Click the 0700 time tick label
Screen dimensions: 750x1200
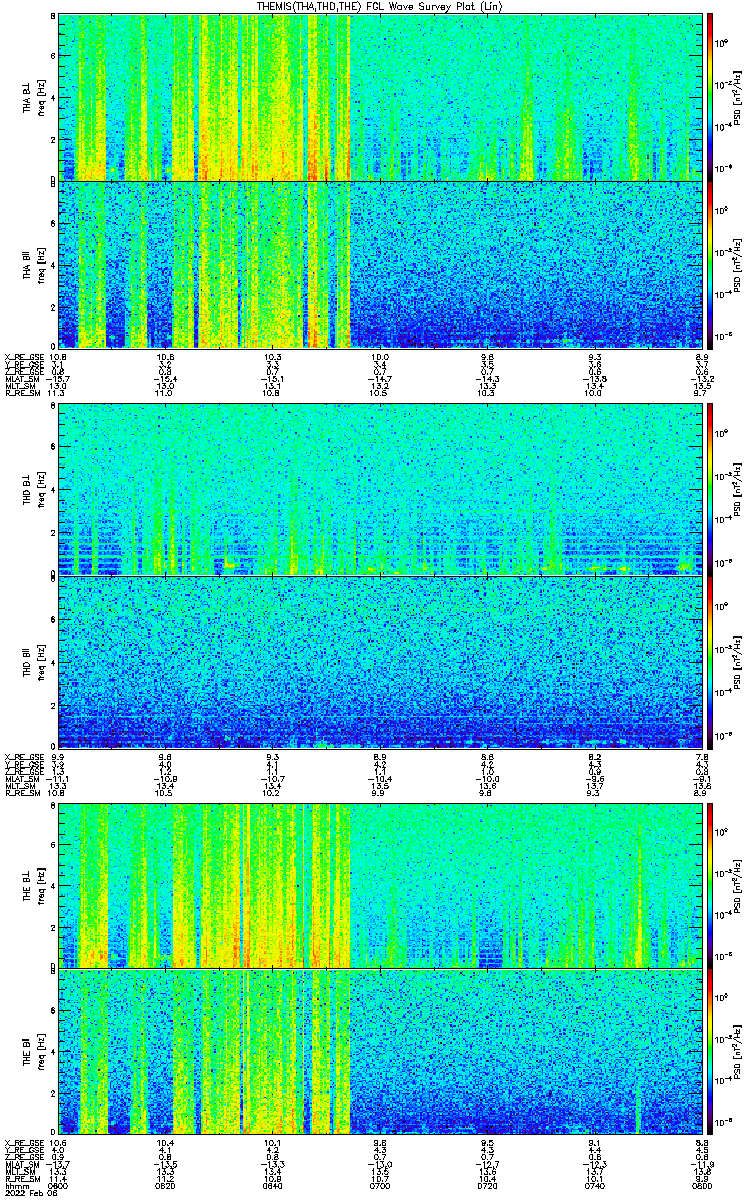tap(379, 1185)
